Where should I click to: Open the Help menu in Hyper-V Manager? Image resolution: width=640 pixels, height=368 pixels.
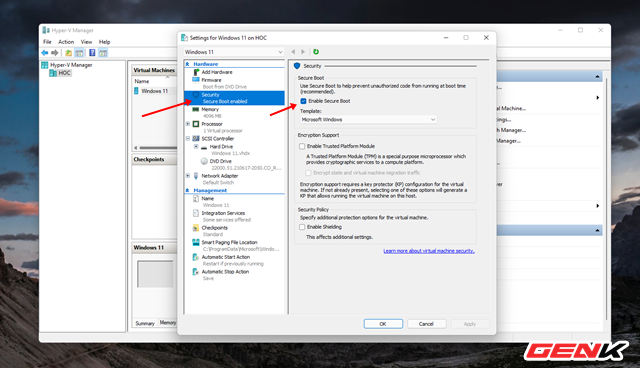point(104,42)
